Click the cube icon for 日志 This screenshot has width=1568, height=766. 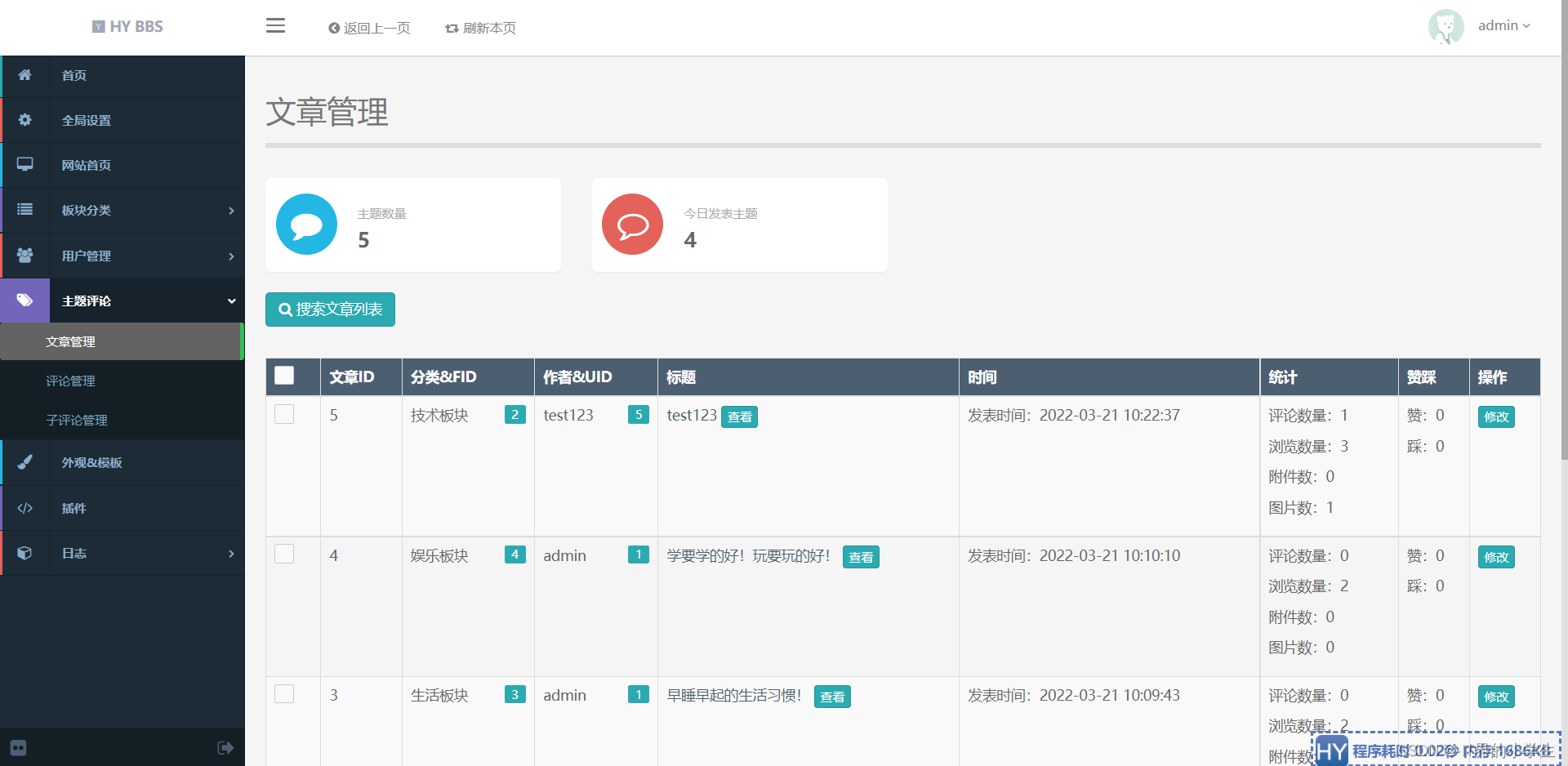pyautogui.click(x=24, y=553)
